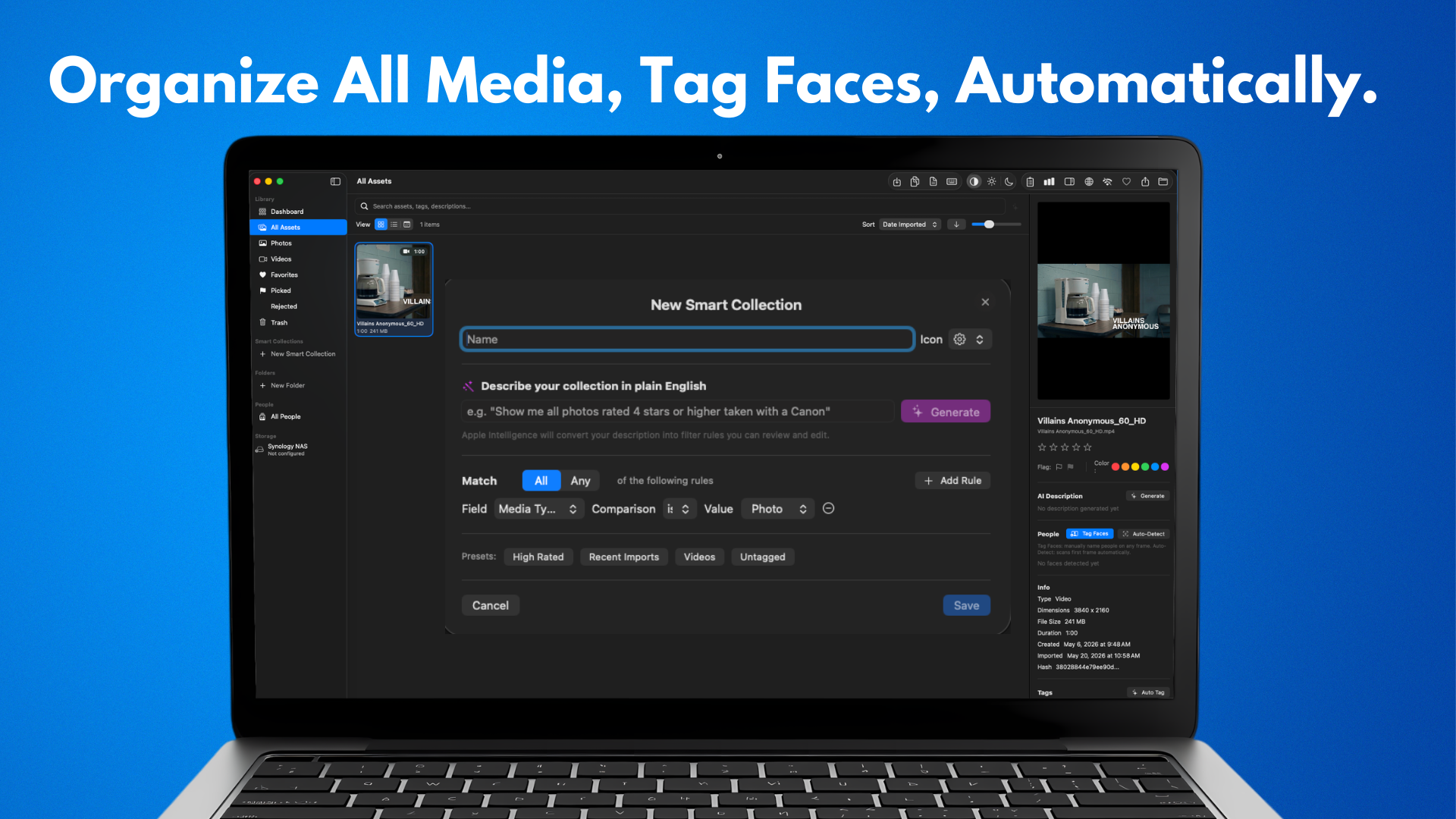Click the keyboard icon in the toolbar
Image resolution: width=1456 pixels, height=819 pixels.
click(952, 182)
